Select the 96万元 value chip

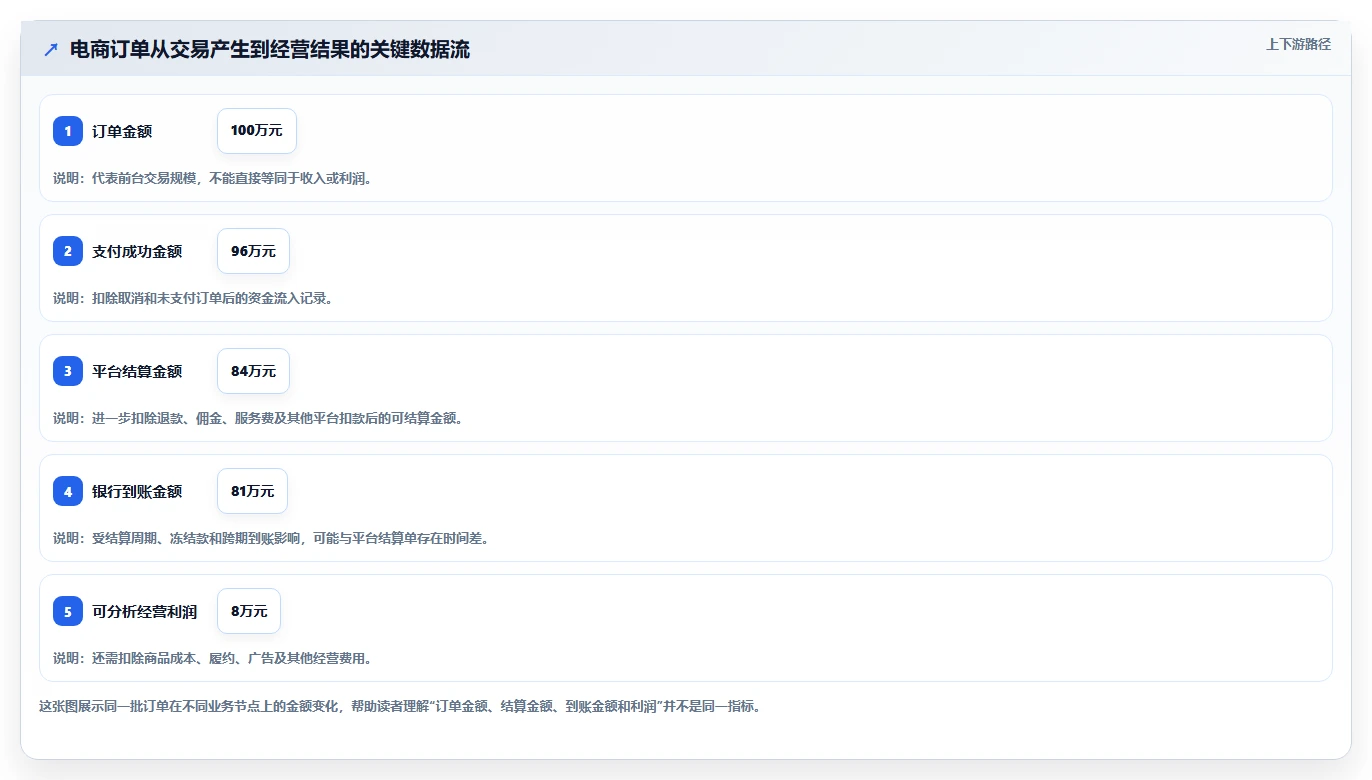click(253, 251)
